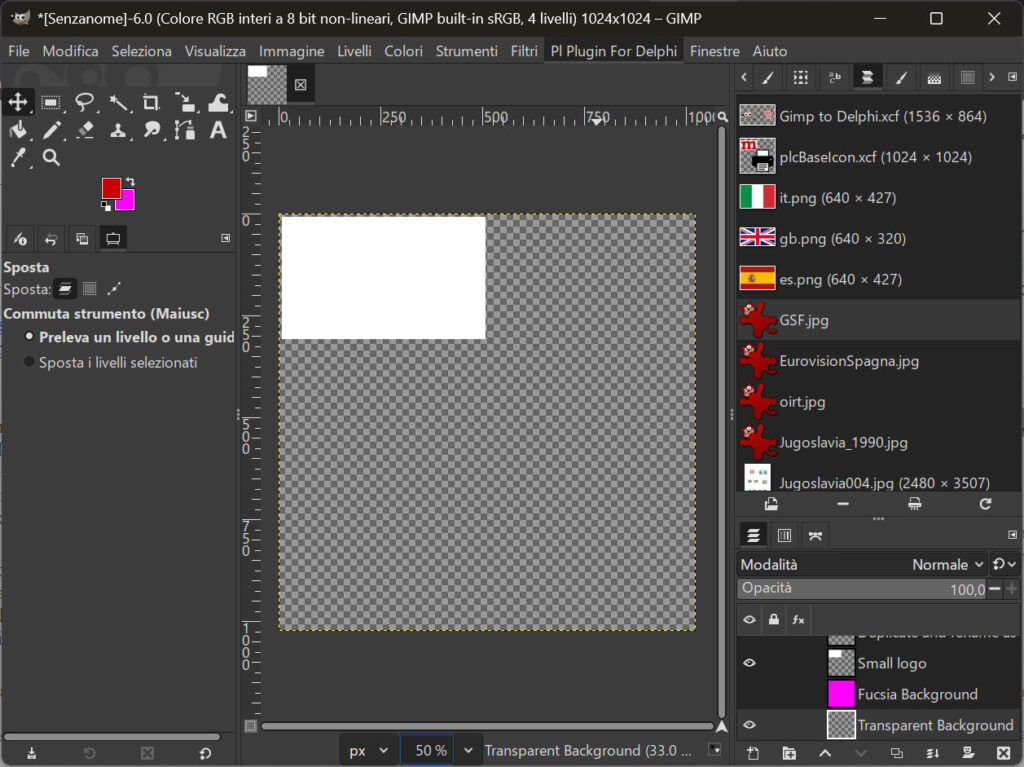Click the red foreground color swatch
1024x767 pixels.
(110, 187)
